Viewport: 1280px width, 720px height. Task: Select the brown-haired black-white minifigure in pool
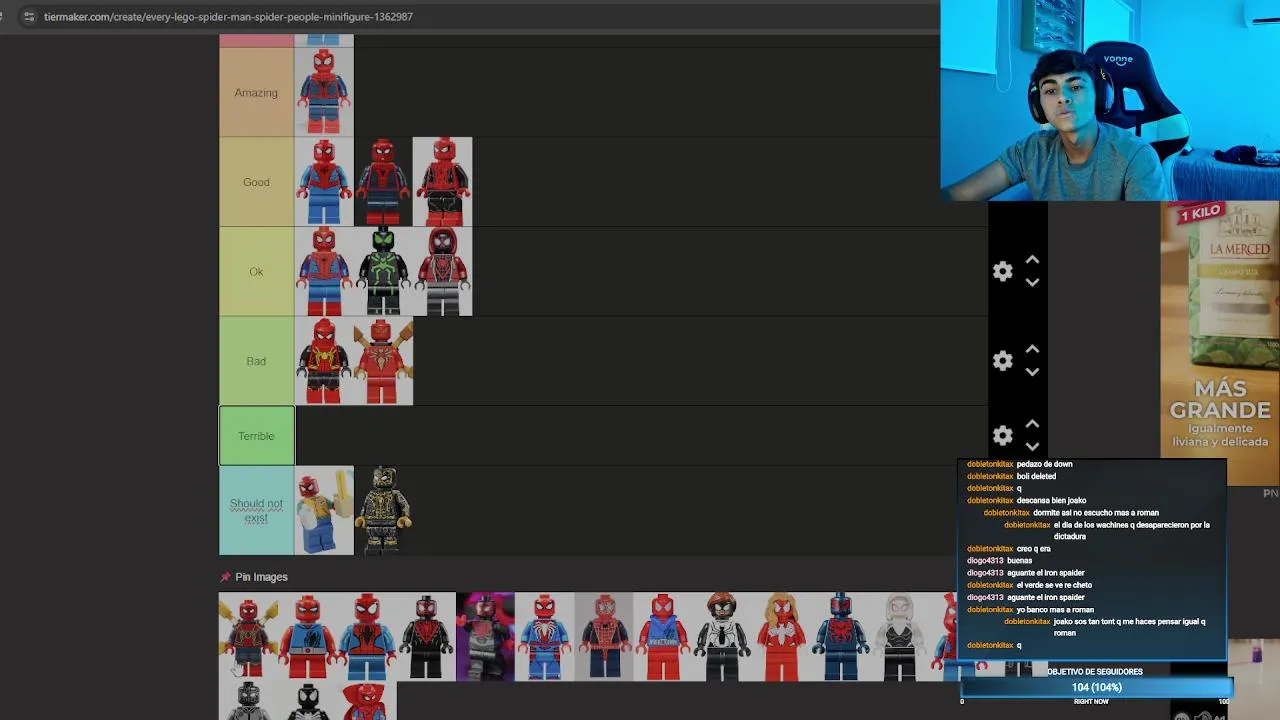click(x=721, y=637)
